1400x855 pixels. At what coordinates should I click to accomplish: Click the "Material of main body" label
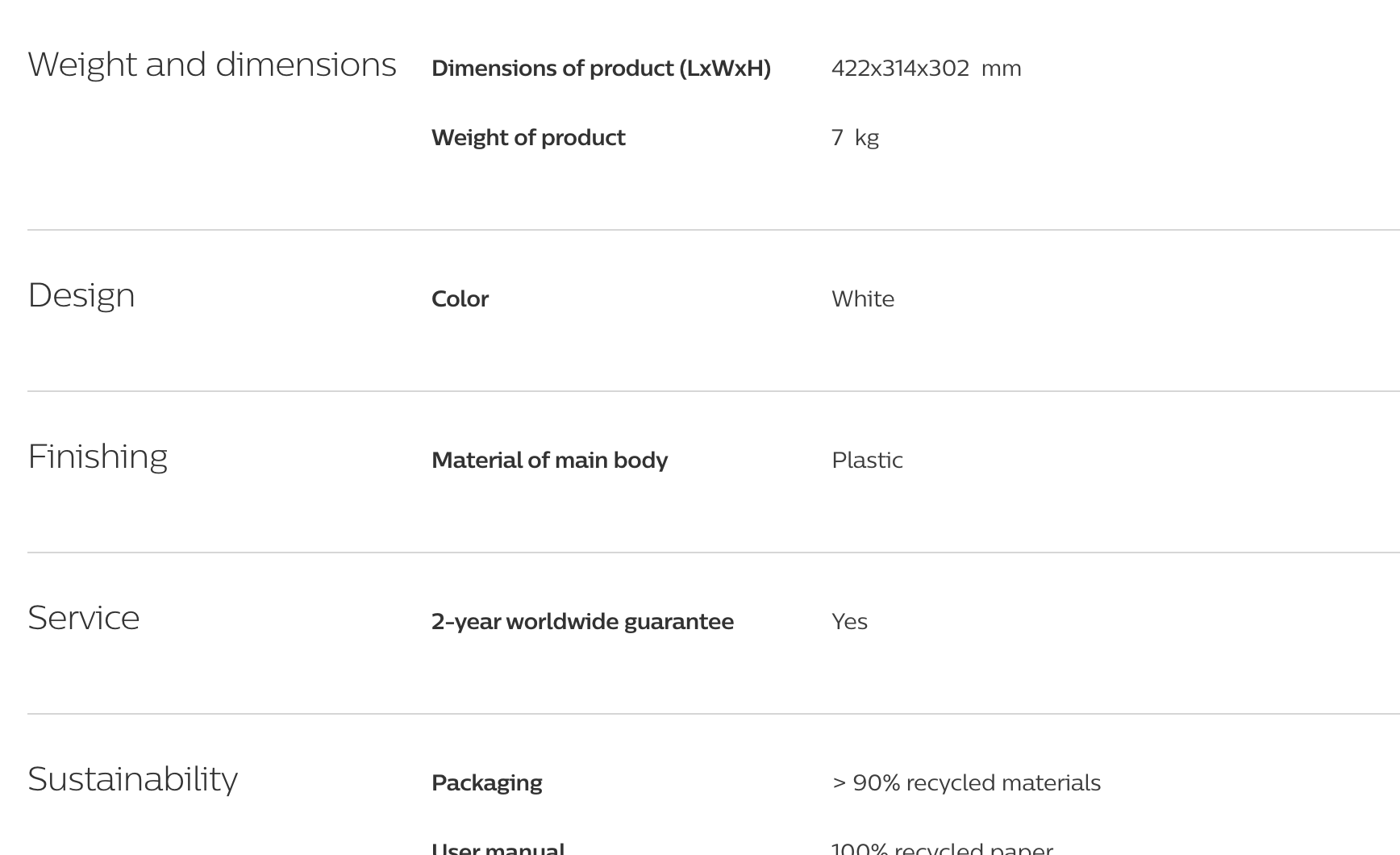(x=549, y=461)
